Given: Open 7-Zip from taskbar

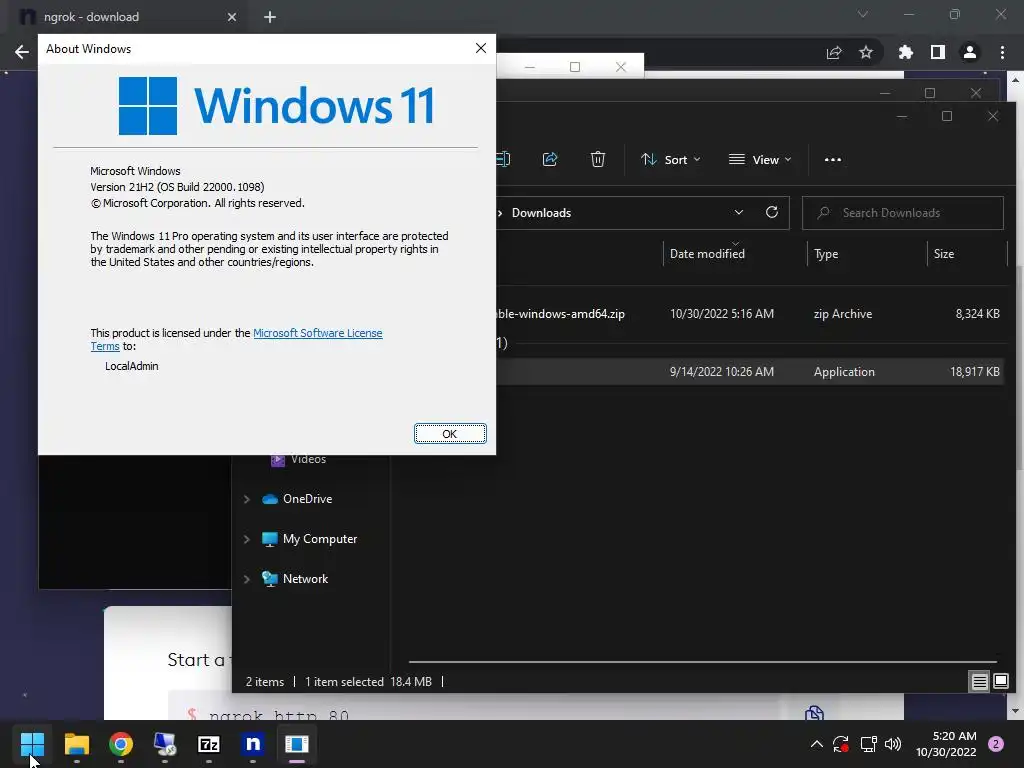Looking at the screenshot, I should pyautogui.click(x=209, y=744).
